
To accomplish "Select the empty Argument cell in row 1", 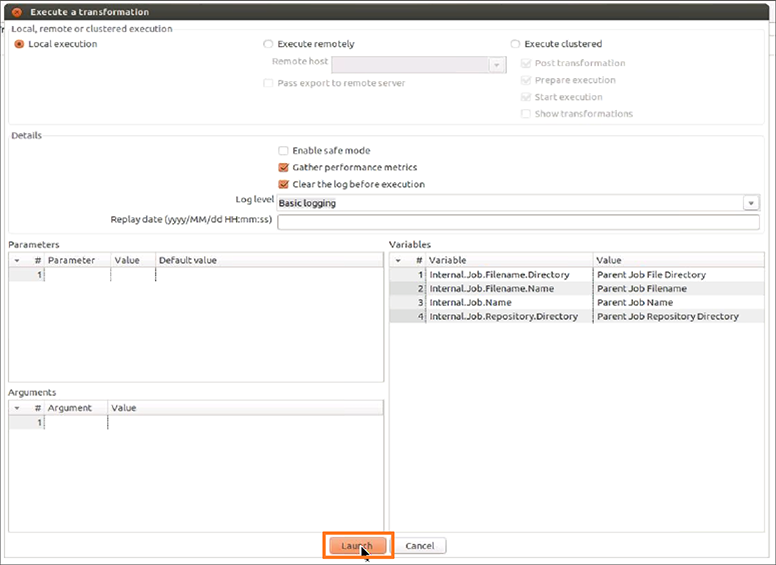I will (x=76, y=423).
